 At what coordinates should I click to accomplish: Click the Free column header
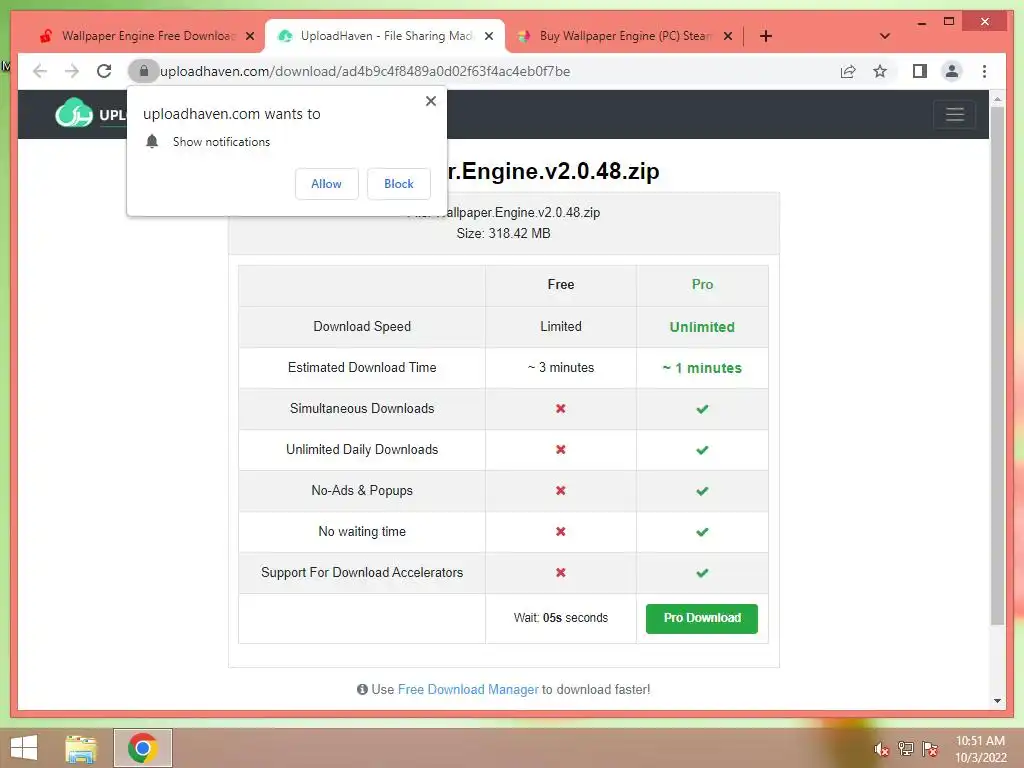561,285
